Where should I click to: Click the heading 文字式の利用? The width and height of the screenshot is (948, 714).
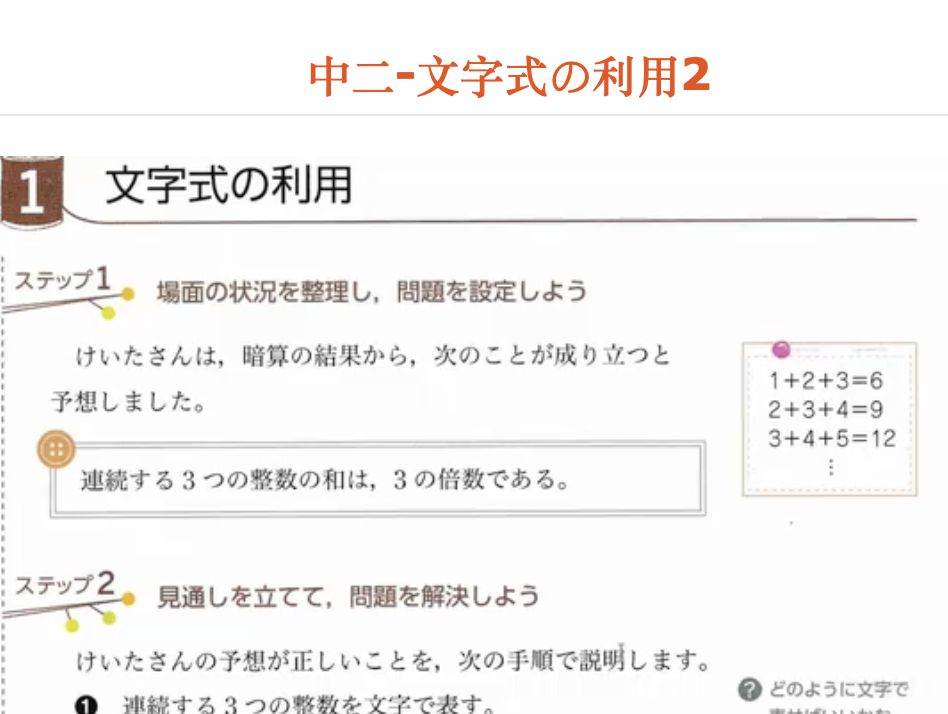coord(229,185)
